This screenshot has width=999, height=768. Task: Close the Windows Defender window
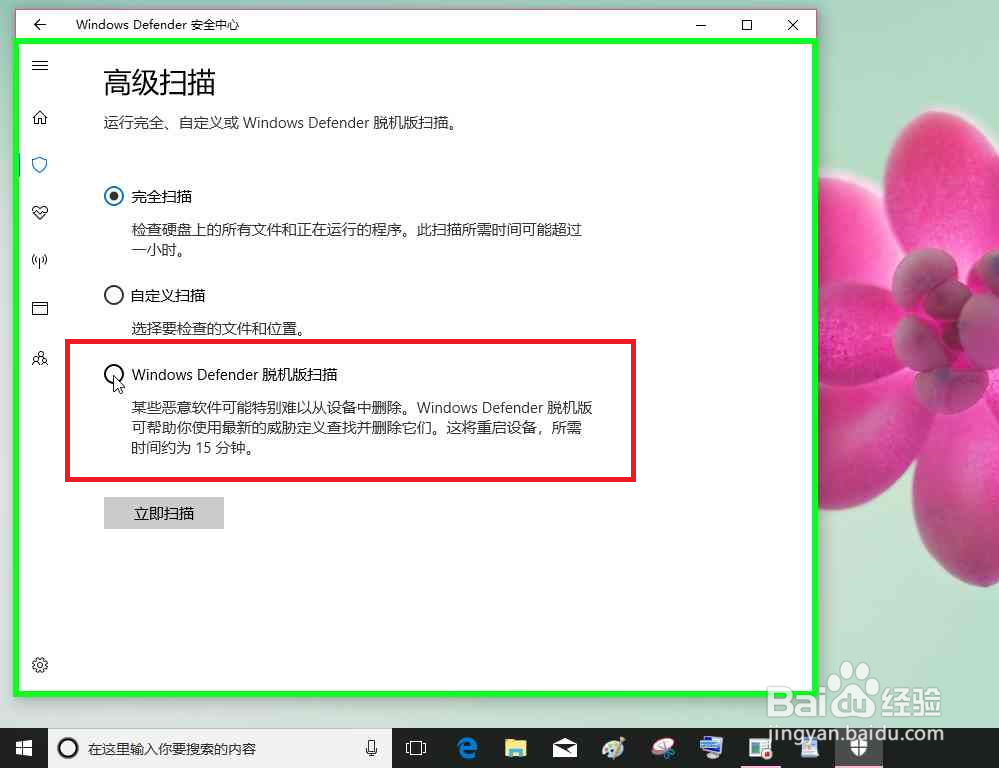[793, 25]
